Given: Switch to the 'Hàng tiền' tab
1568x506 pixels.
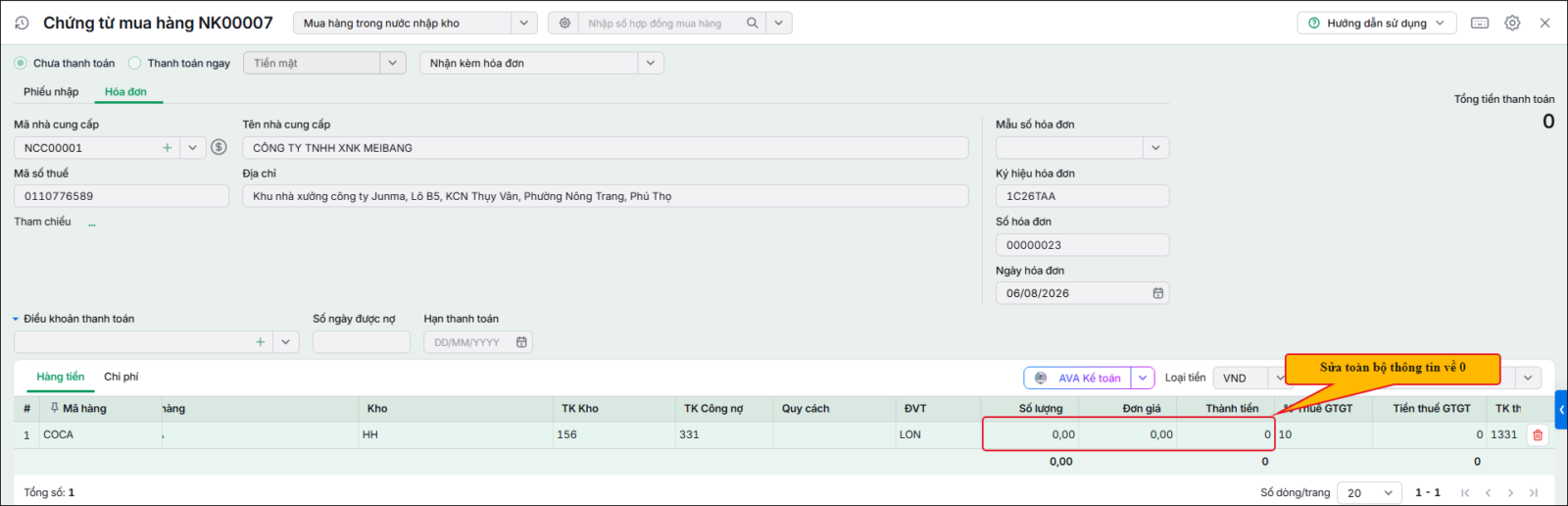Looking at the screenshot, I should (x=60, y=377).
